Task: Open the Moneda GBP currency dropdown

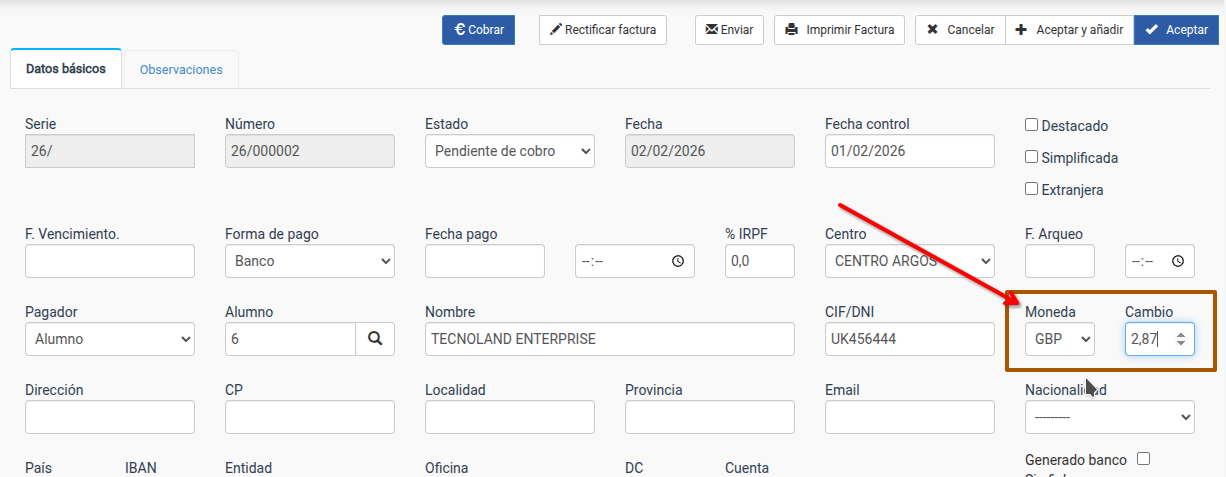Action: pos(1059,339)
